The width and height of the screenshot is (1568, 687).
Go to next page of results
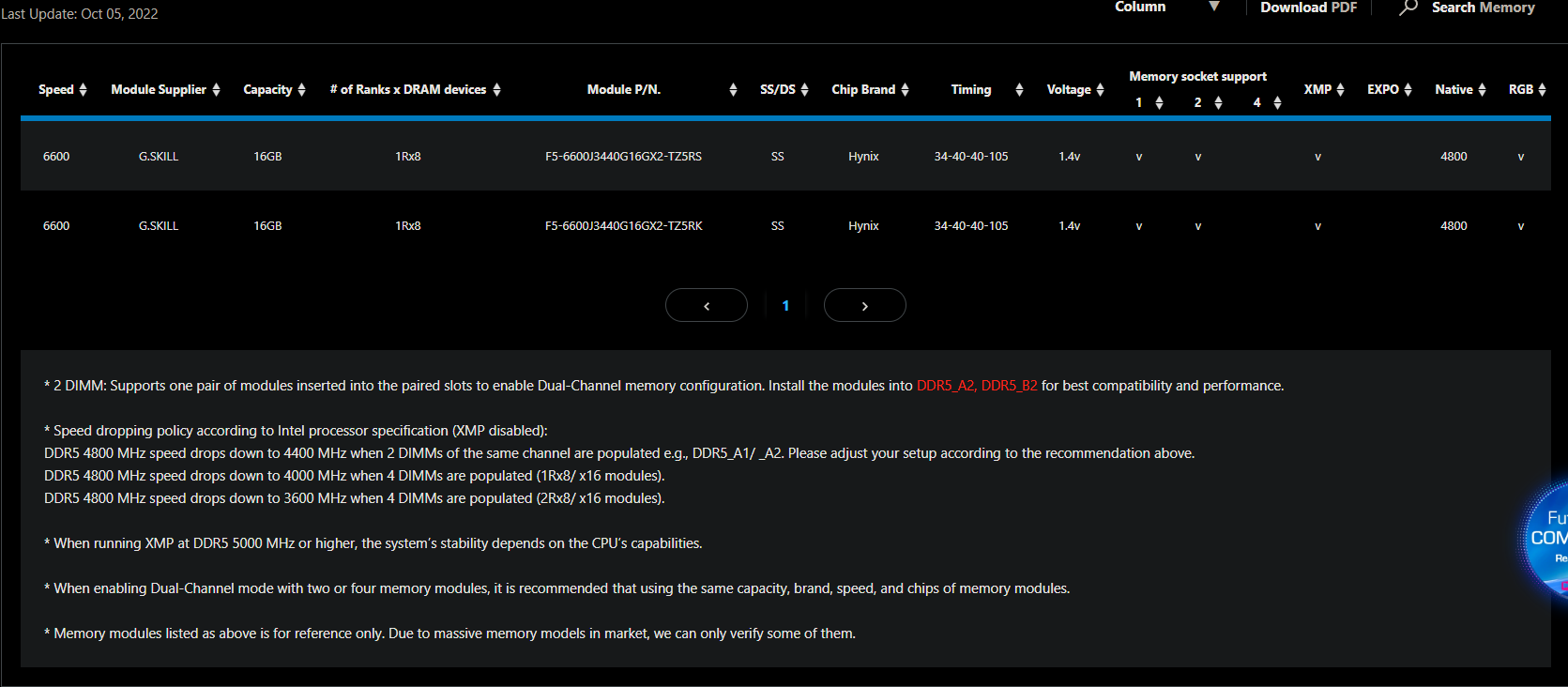coord(865,305)
